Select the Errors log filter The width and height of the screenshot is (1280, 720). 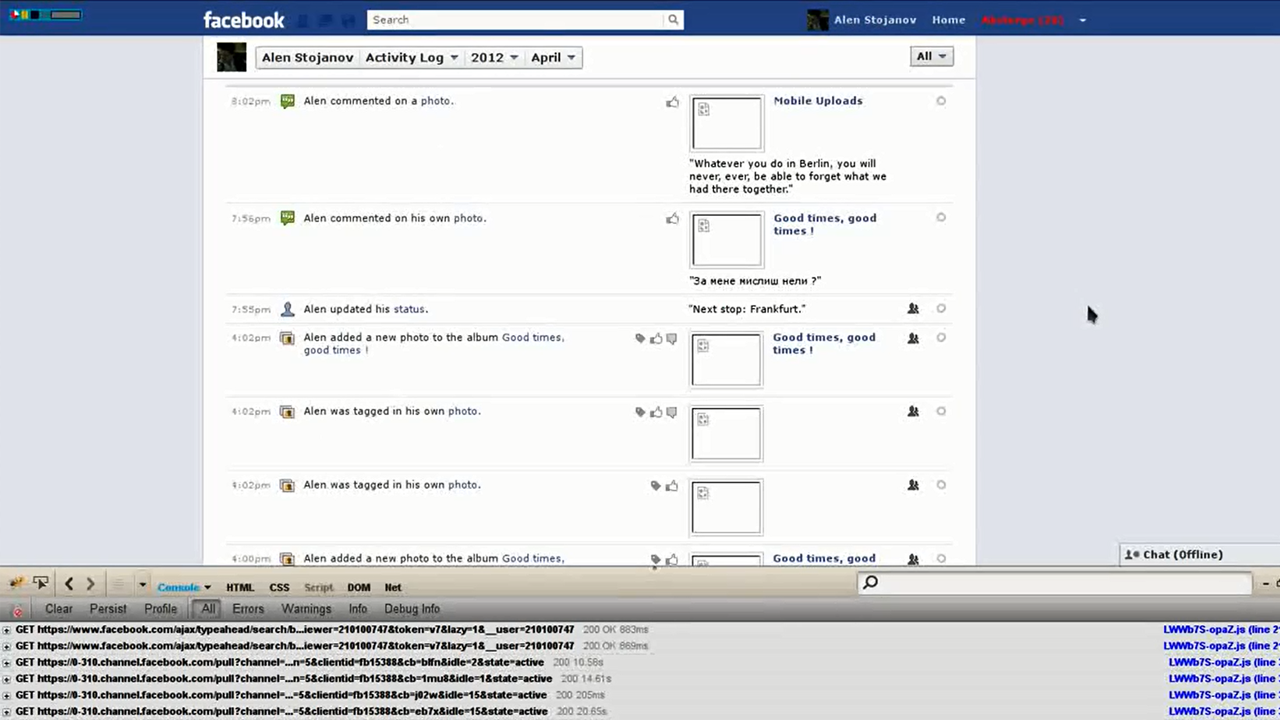click(247, 608)
